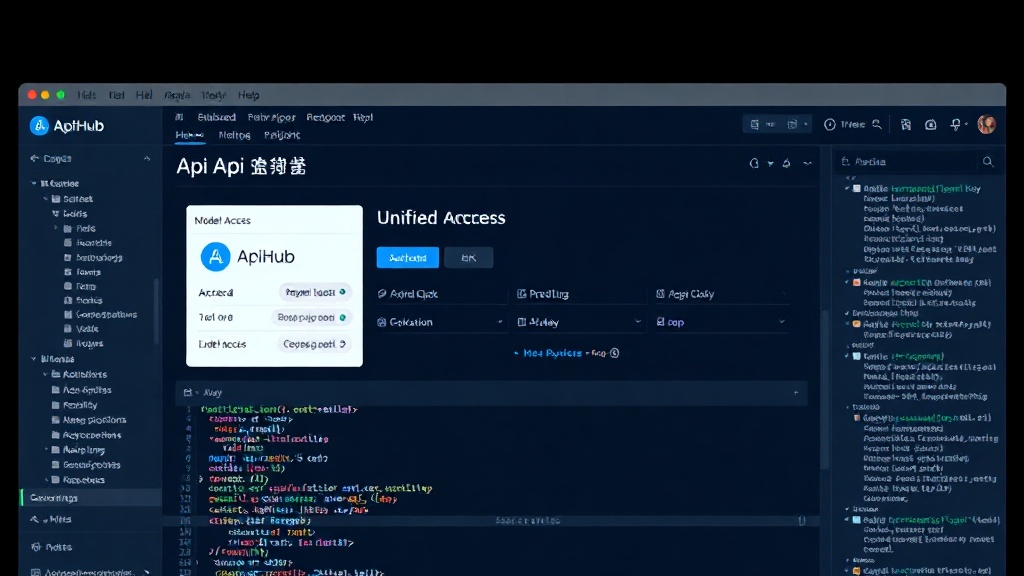Switch to the second tab below the menu bar
1024x576 pixels.
234,135
